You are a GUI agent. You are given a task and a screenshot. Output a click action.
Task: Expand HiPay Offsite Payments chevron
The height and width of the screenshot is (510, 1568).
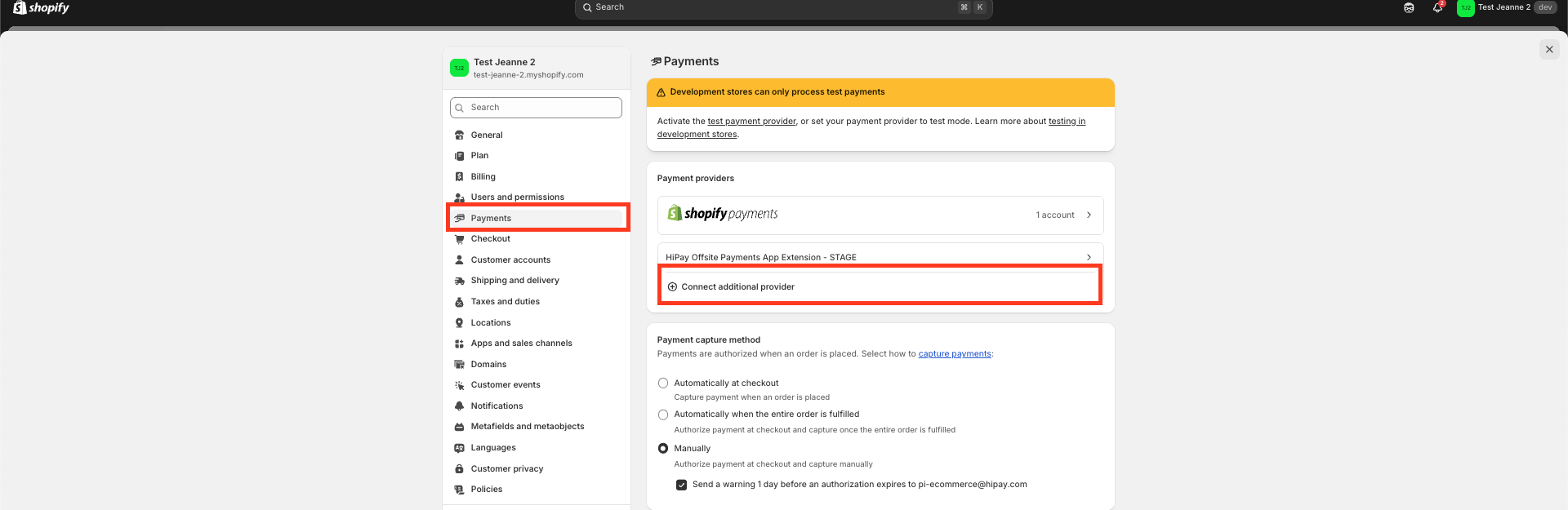tap(1089, 258)
